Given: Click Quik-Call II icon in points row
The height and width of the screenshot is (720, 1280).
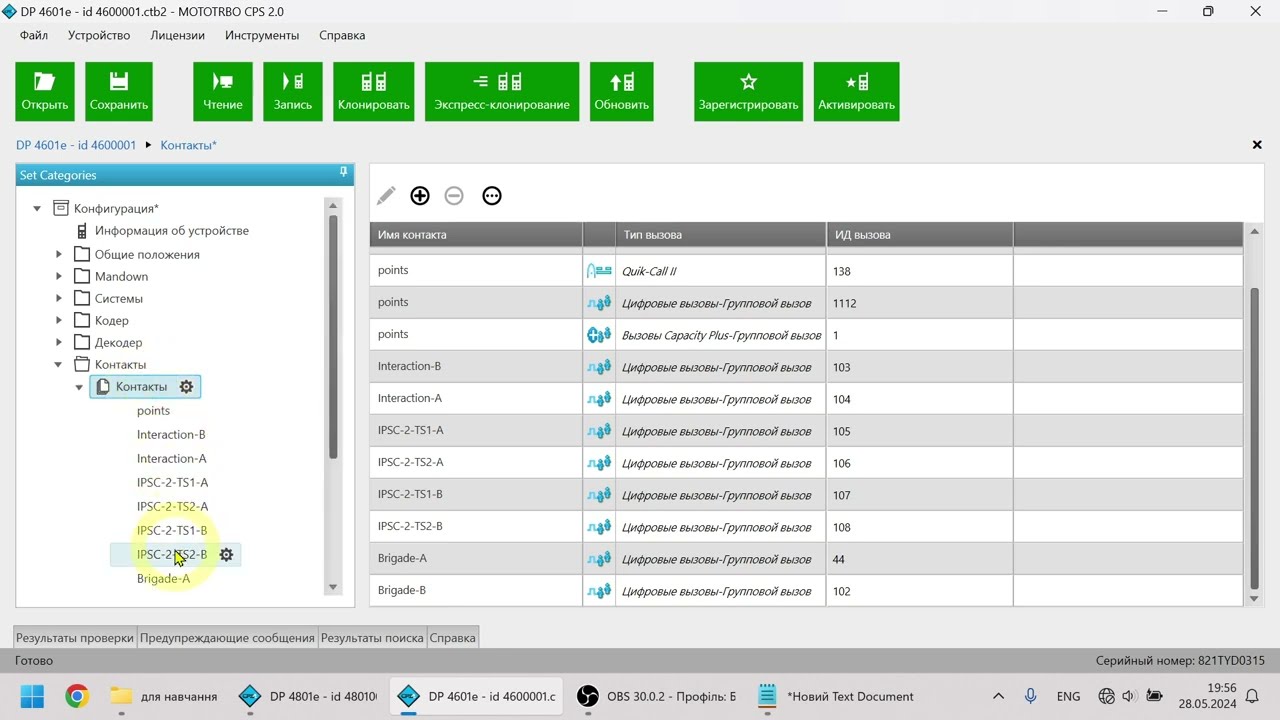Looking at the screenshot, I should (x=599, y=271).
